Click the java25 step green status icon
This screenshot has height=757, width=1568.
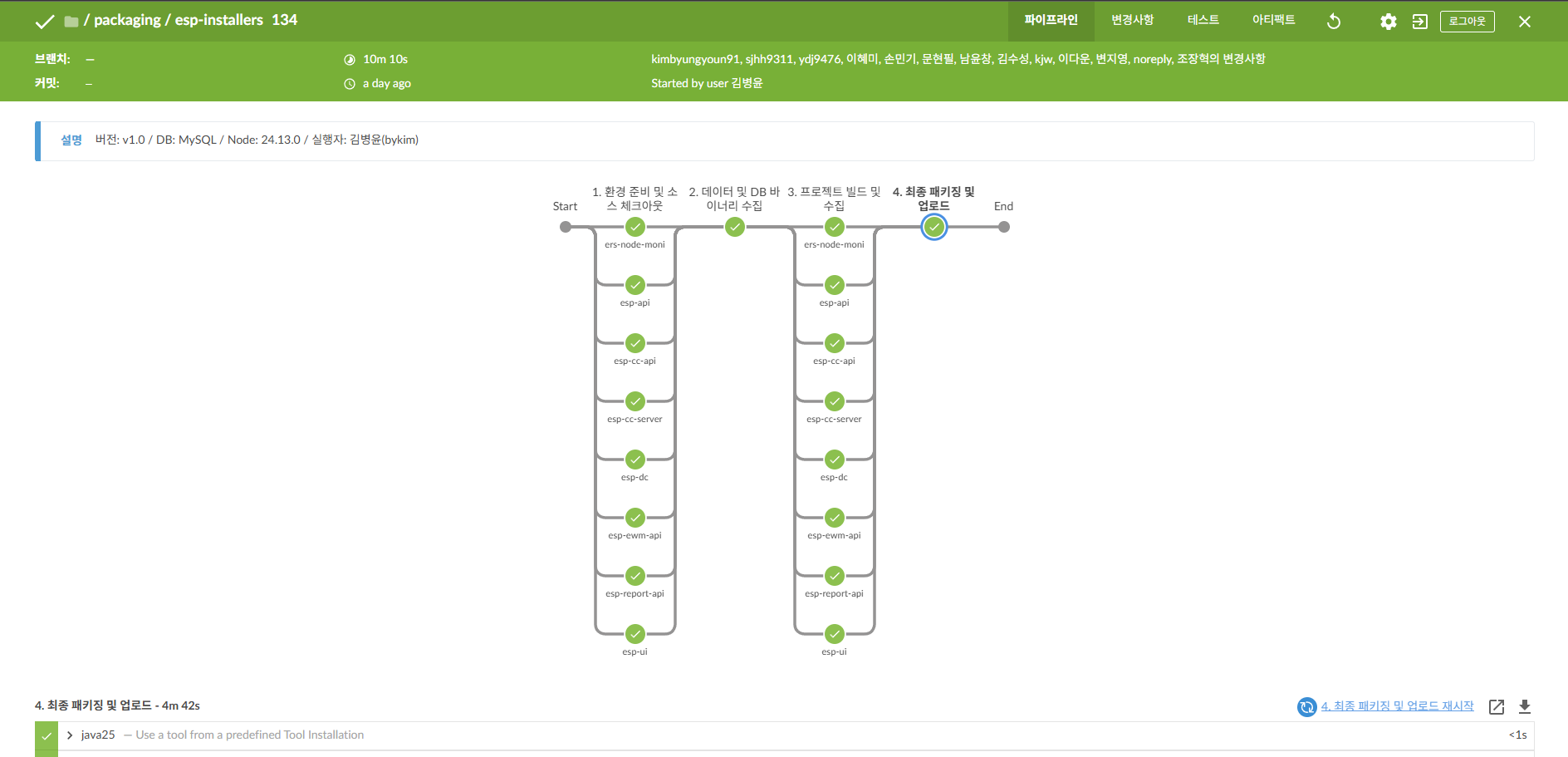click(x=47, y=735)
